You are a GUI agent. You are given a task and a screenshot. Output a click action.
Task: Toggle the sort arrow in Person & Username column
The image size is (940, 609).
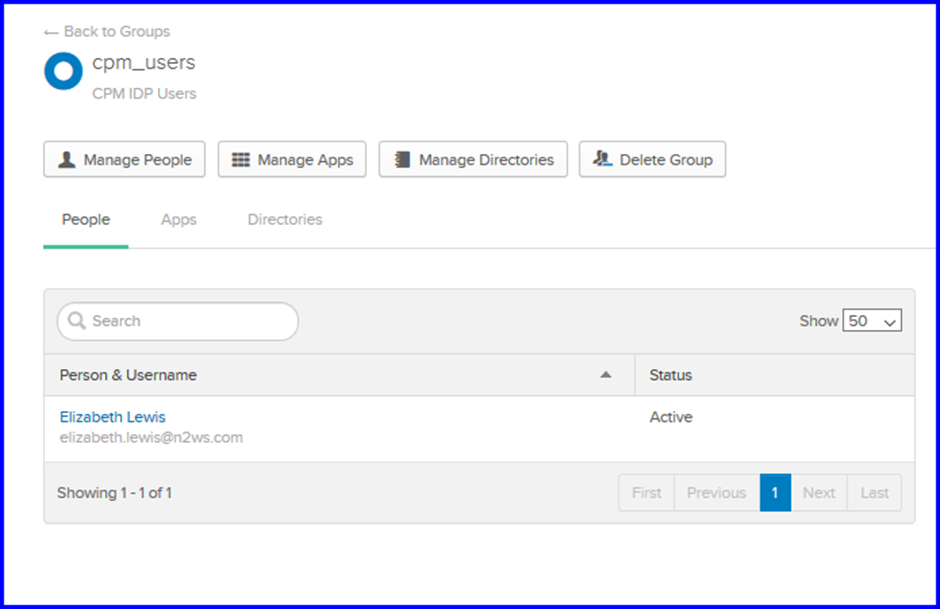[605, 375]
